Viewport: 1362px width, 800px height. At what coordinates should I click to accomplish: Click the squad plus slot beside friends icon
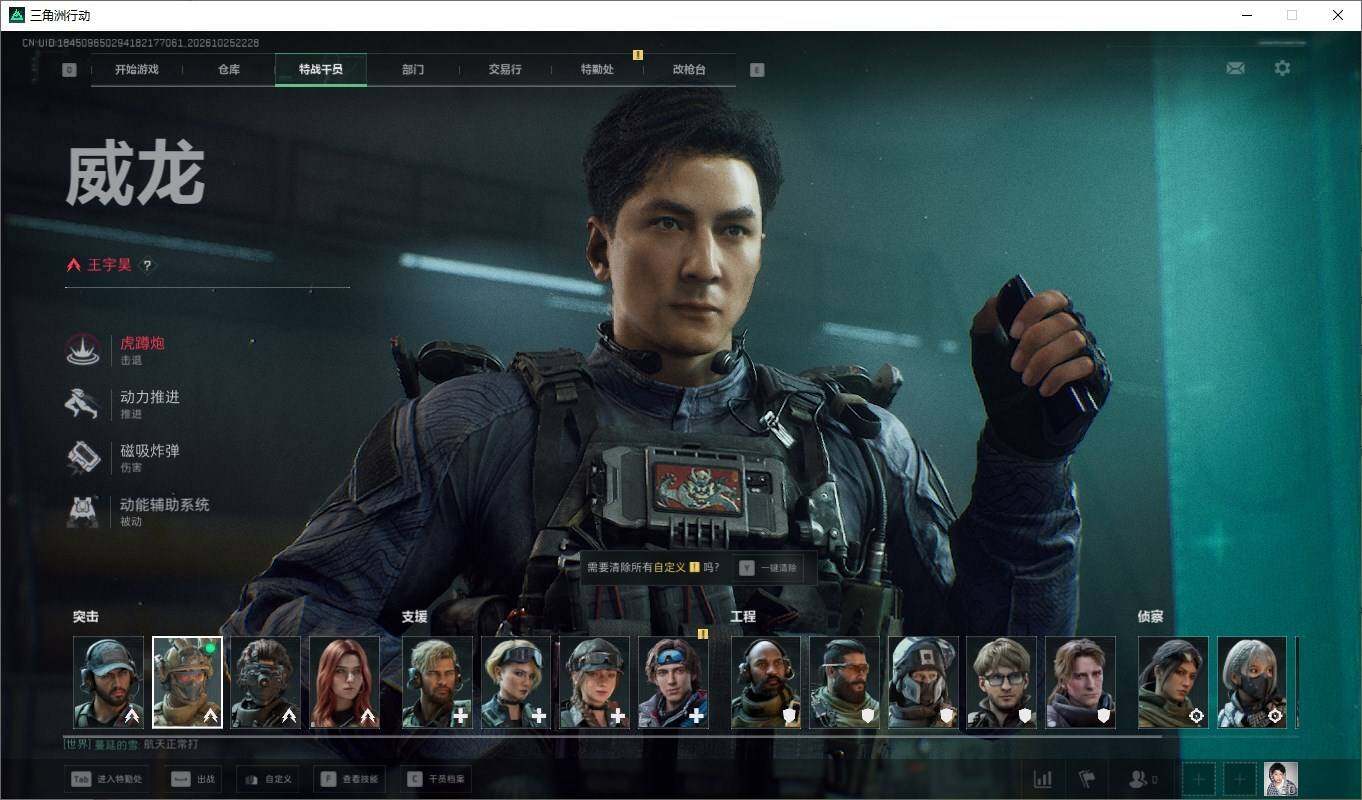[x=1199, y=779]
